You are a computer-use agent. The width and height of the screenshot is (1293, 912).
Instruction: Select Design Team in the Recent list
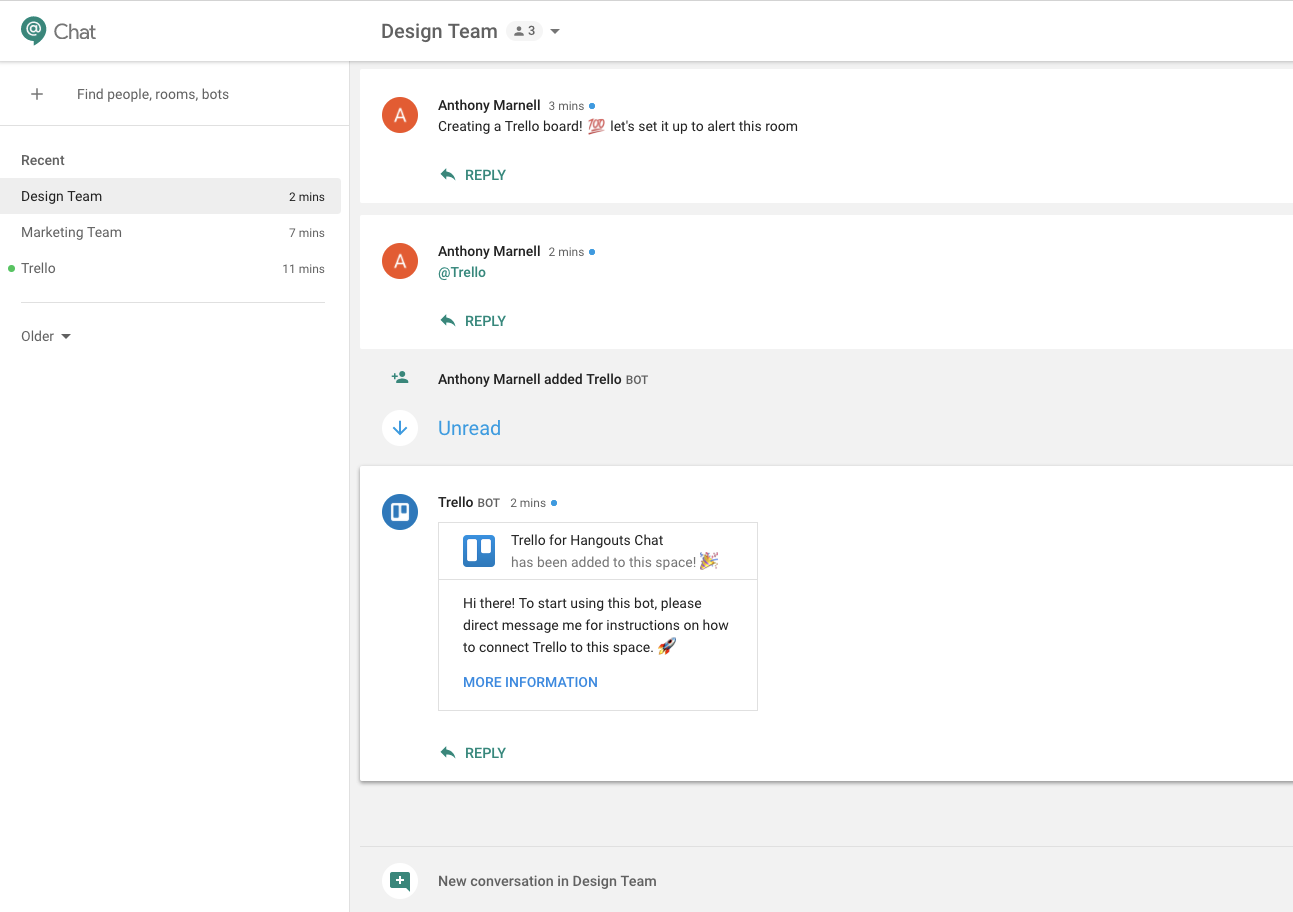[x=171, y=196]
